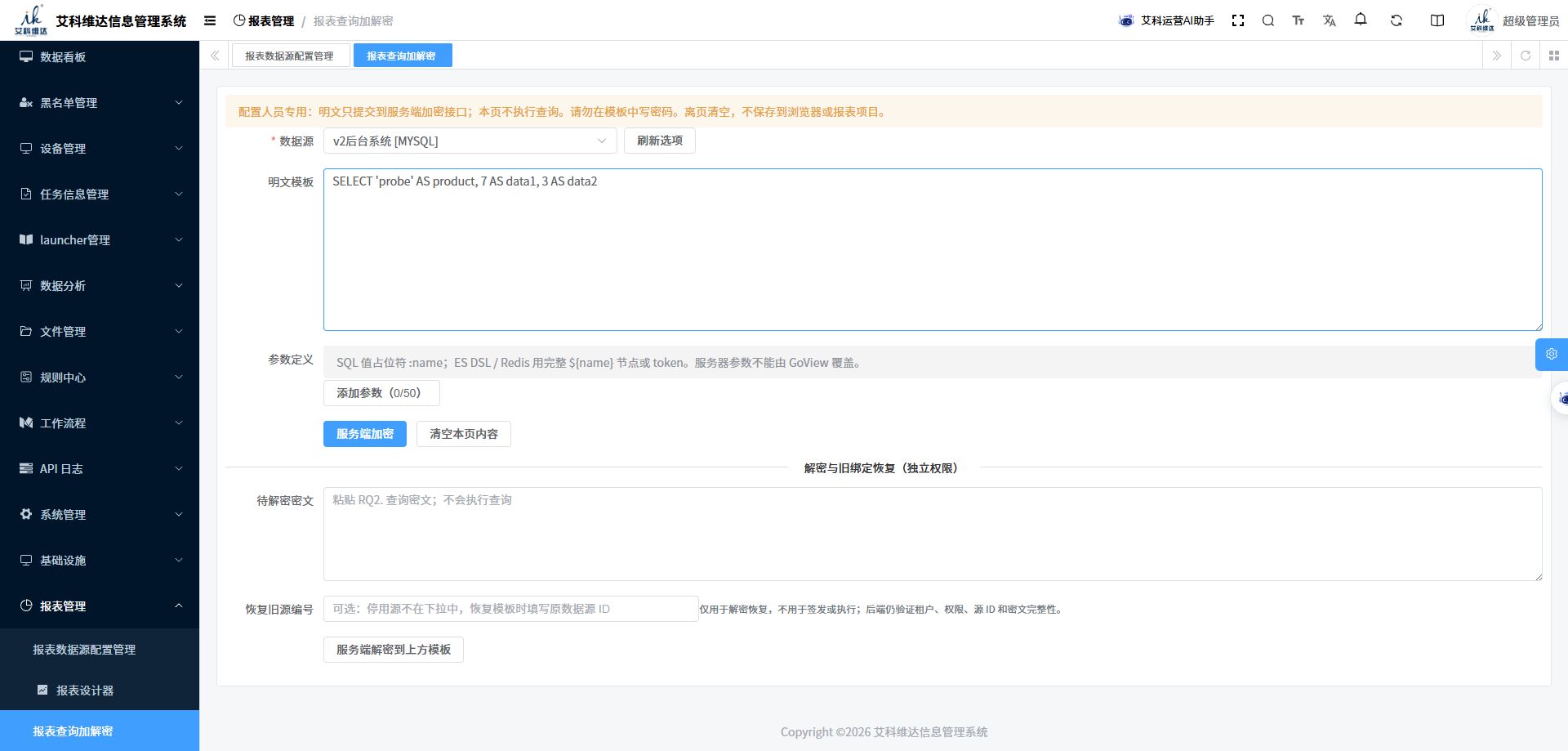Focus the 恢复旧源编号 input field
This screenshot has width=1568, height=751.
511,609
